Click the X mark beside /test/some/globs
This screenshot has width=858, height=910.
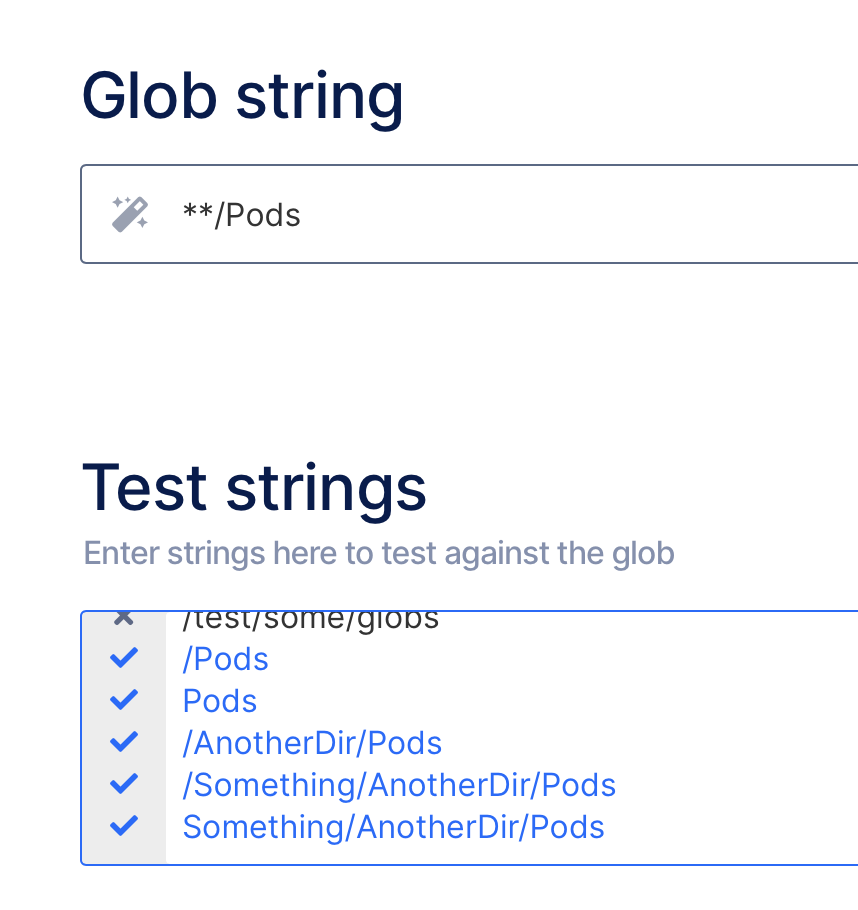124,618
